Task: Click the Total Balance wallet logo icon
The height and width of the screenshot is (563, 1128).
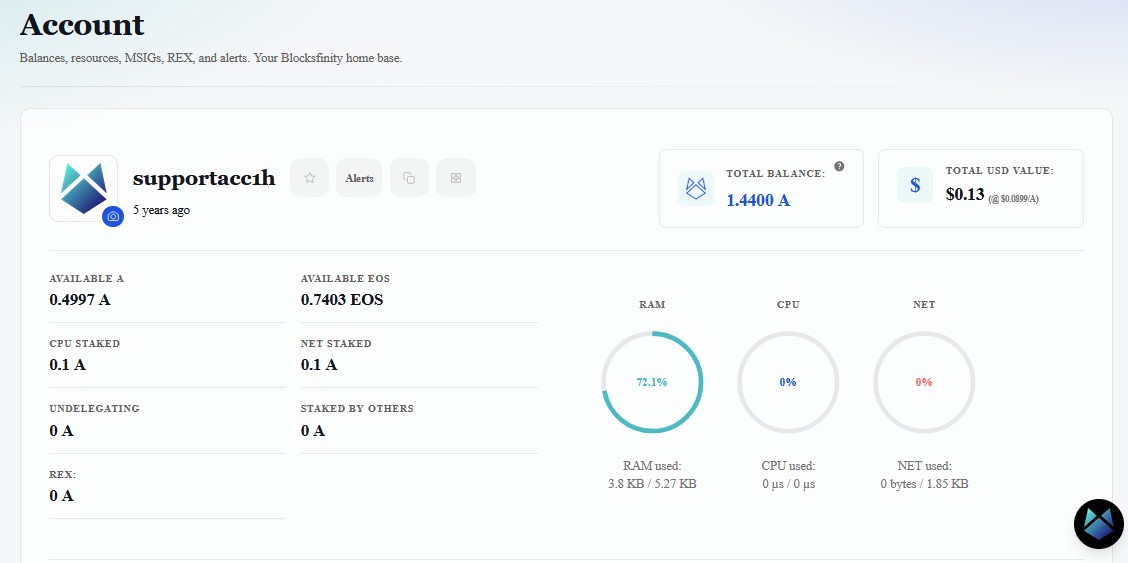Action: 696,188
